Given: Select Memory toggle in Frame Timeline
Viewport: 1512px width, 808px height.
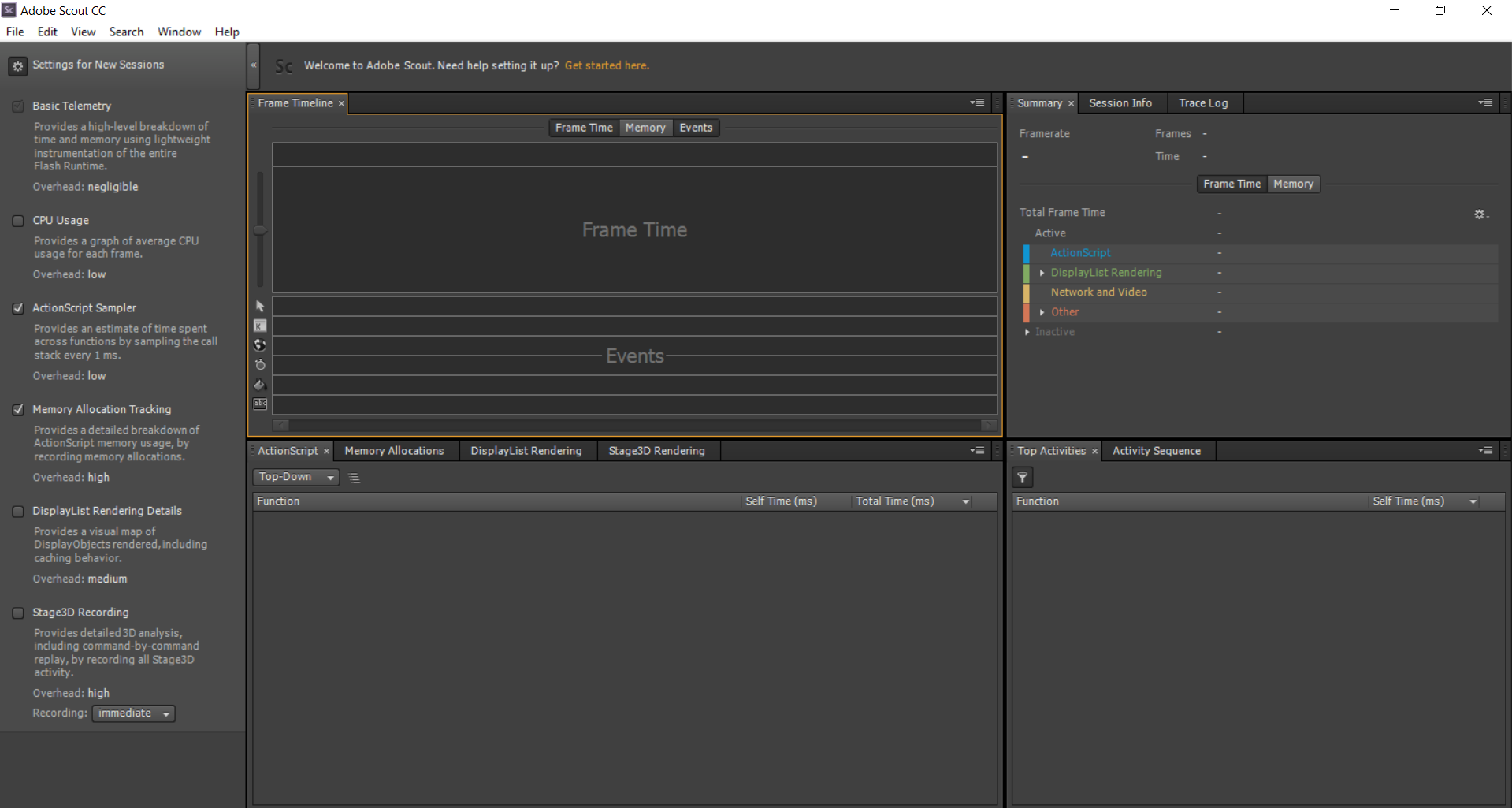Looking at the screenshot, I should pyautogui.click(x=645, y=128).
